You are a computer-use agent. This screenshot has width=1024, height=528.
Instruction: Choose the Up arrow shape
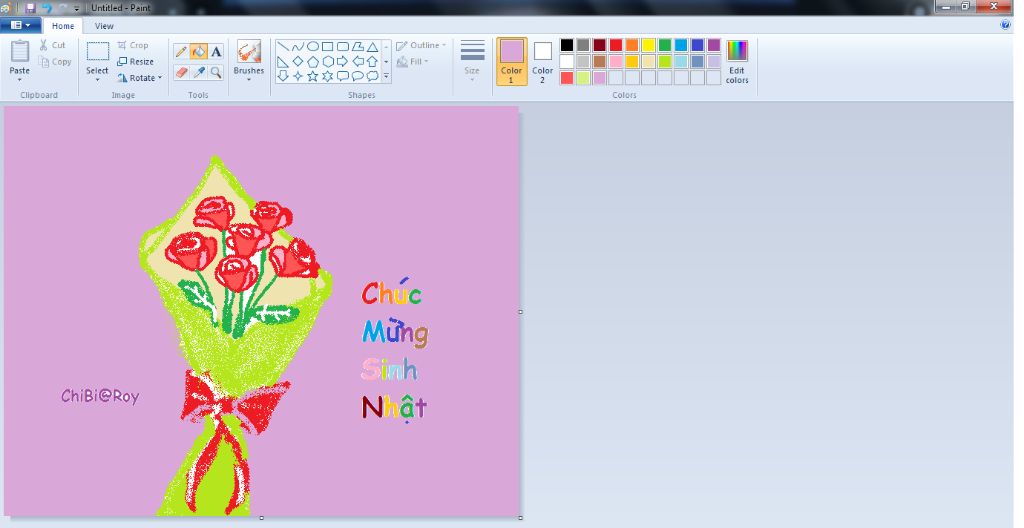click(x=372, y=61)
